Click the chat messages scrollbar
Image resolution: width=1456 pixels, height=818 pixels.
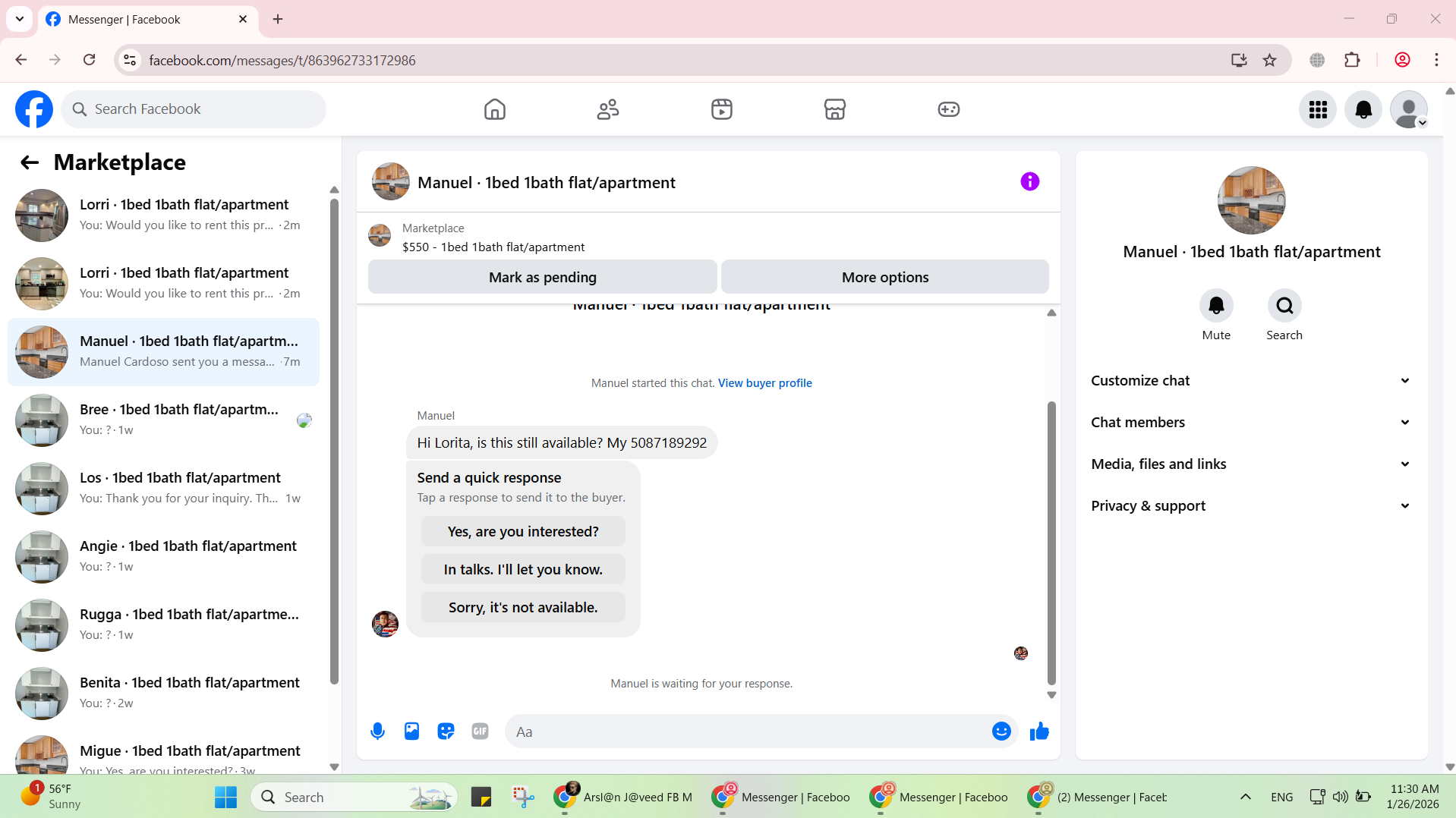(1051, 543)
